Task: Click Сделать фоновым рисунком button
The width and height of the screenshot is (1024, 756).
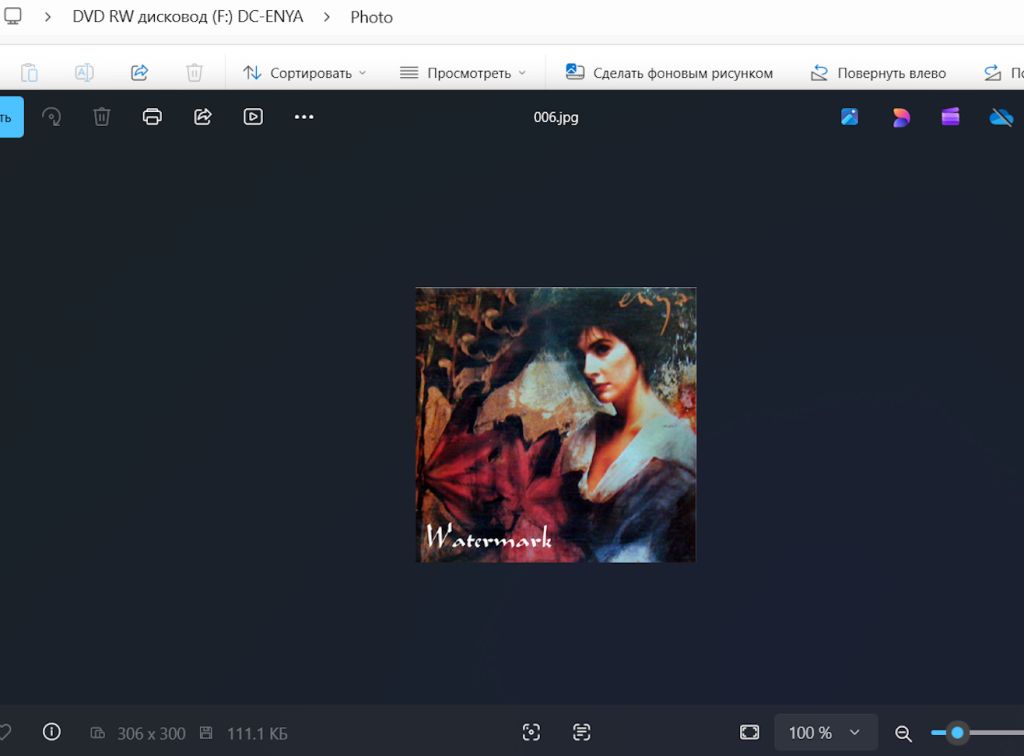Action: coord(669,73)
